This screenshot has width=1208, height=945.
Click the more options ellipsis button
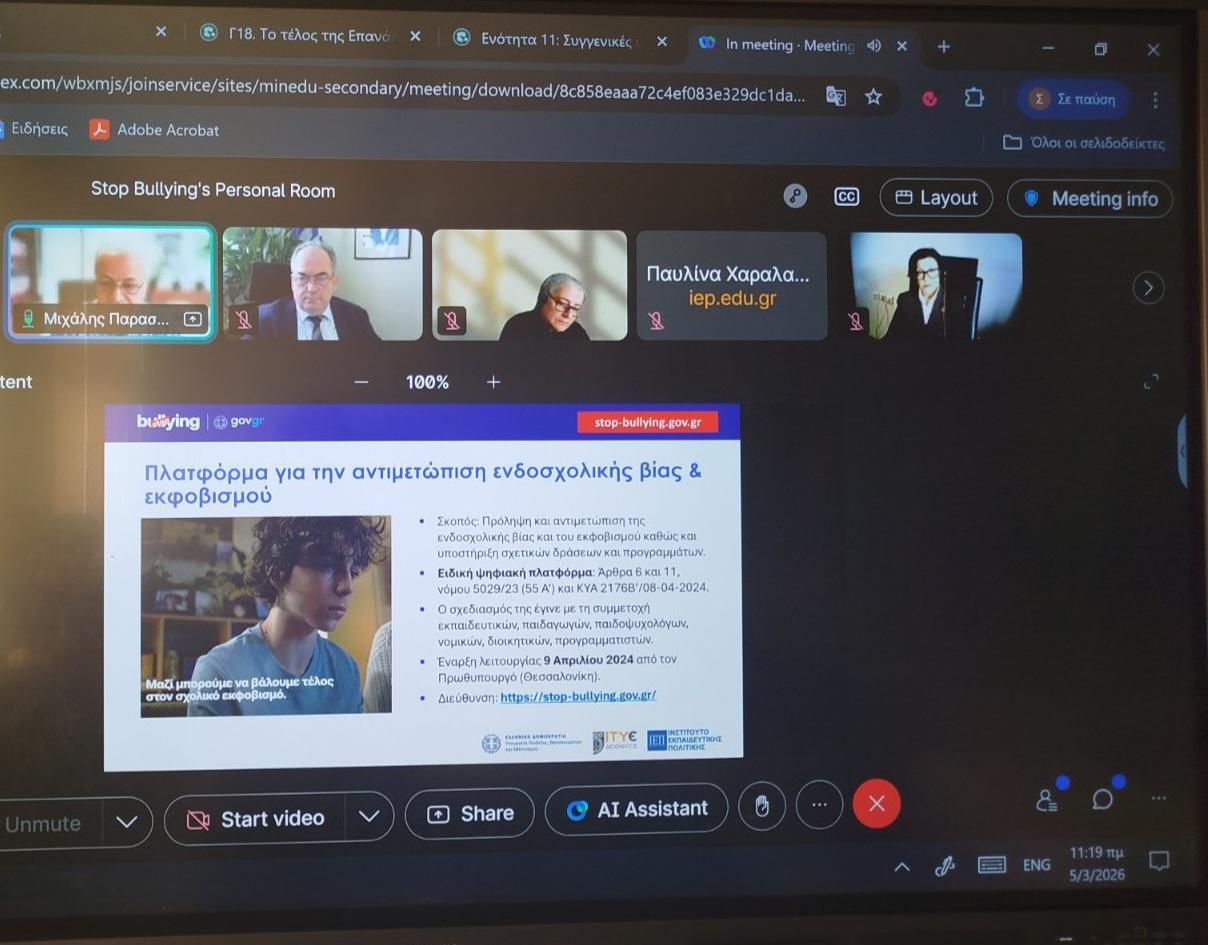[x=819, y=806]
